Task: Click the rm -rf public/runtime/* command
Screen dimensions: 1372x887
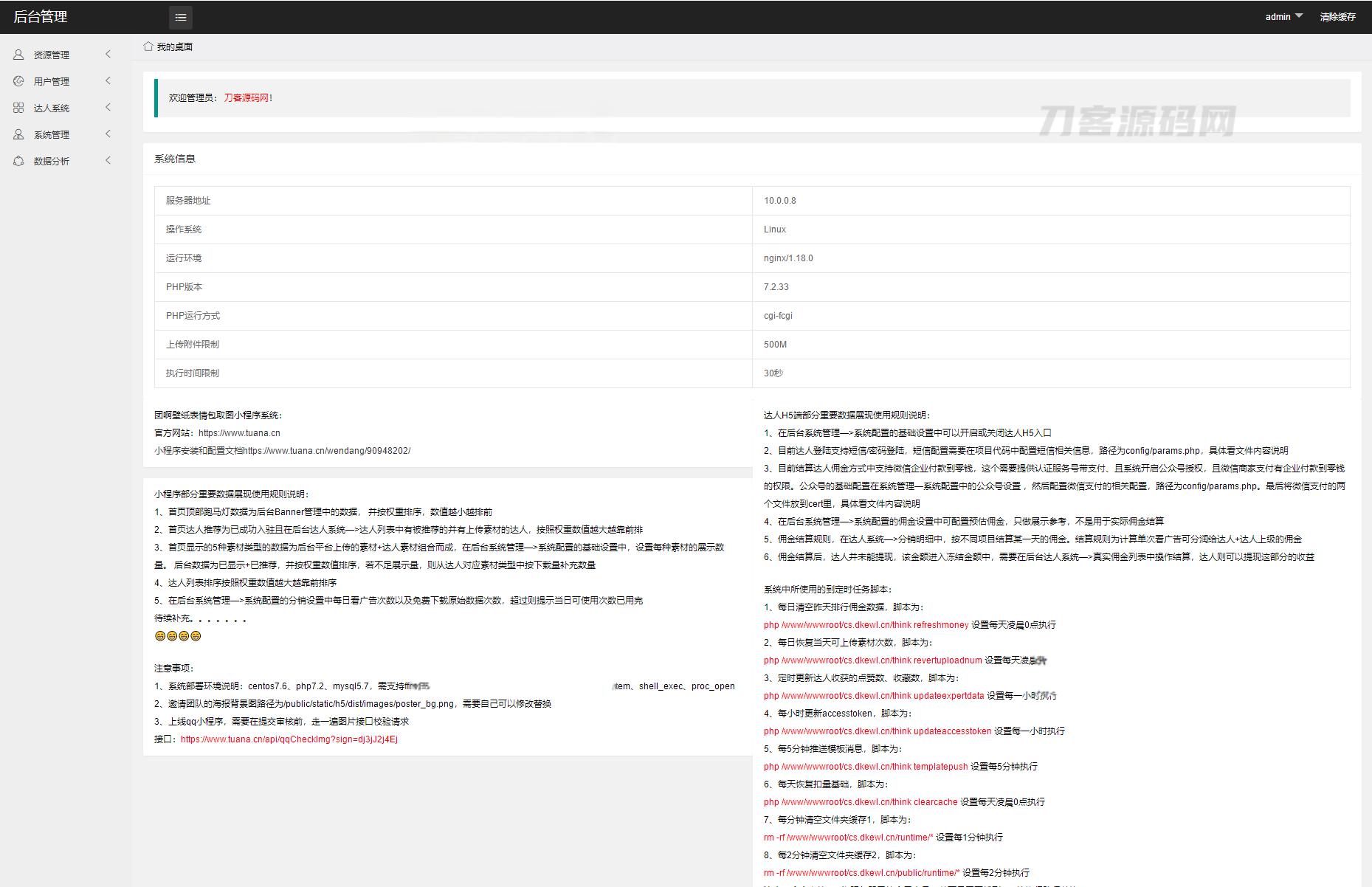Action: pos(862,873)
